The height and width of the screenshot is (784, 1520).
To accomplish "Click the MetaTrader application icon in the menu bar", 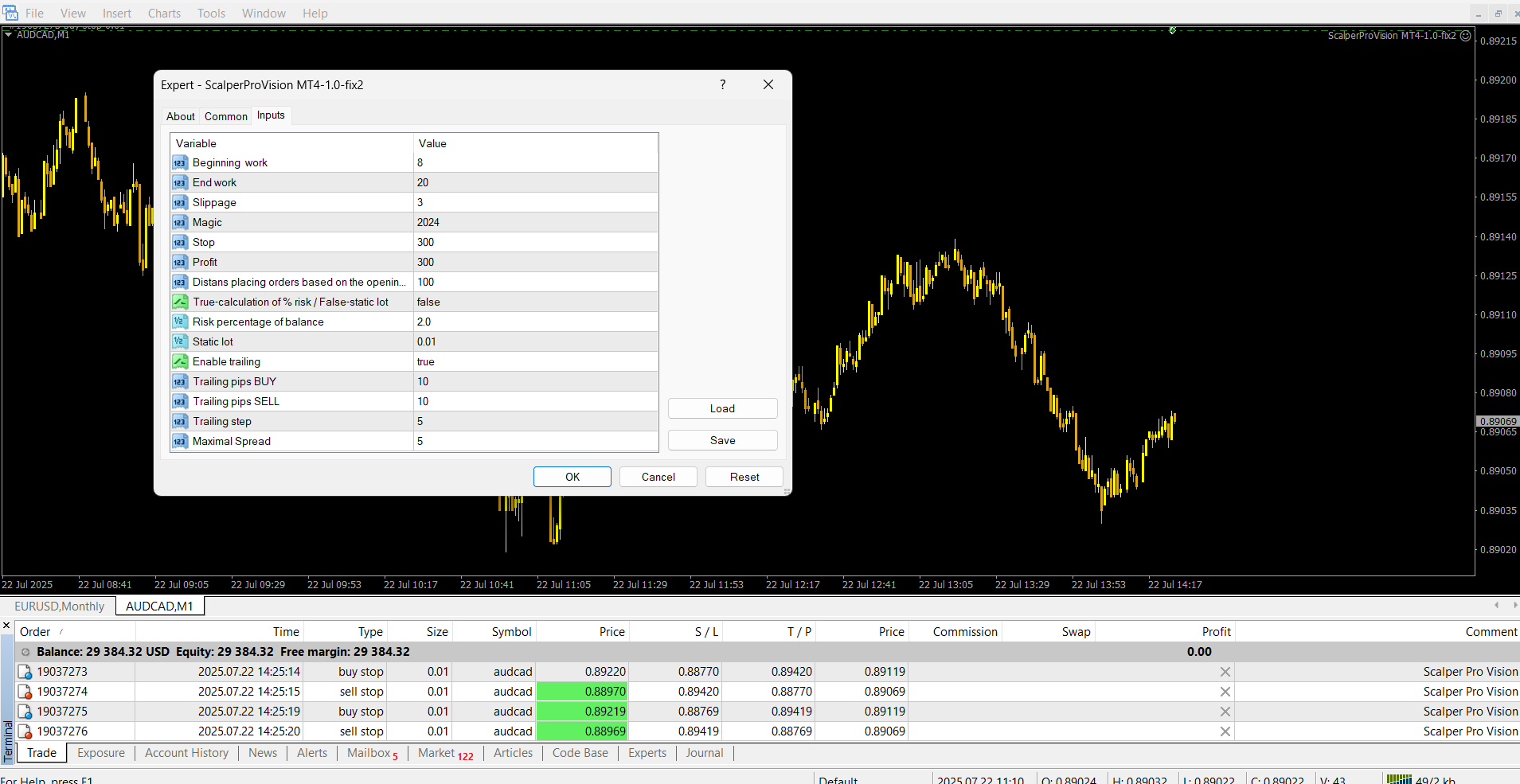I will click(10, 13).
